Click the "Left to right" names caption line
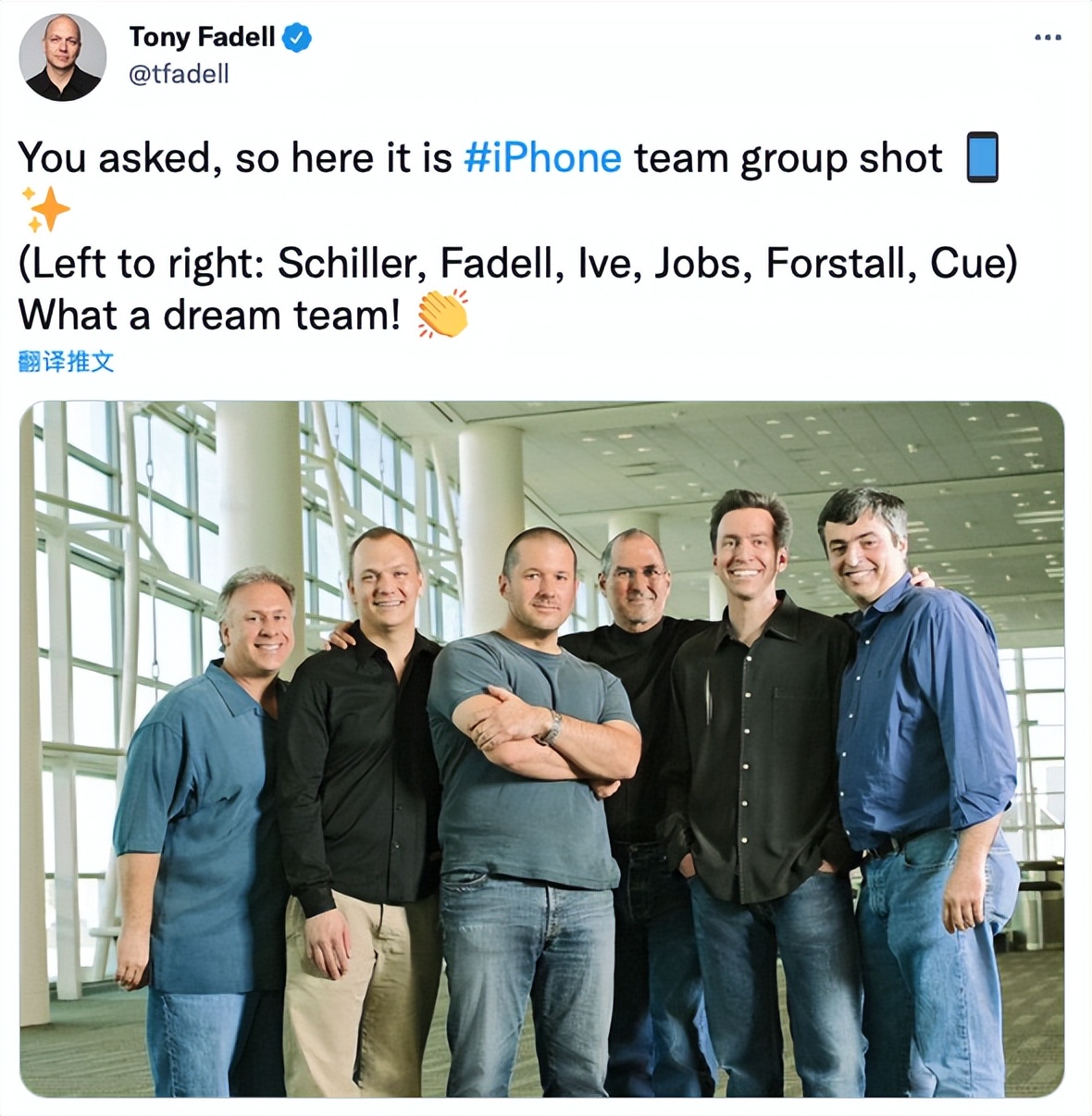Image resolution: width=1092 pixels, height=1116 pixels. [518, 264]
